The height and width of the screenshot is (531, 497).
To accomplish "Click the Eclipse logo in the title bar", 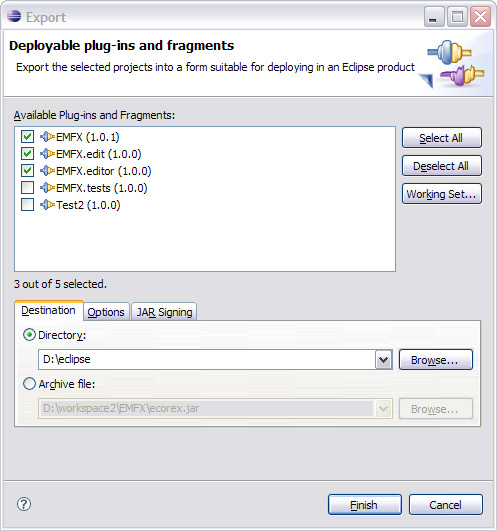I will 14,16.
